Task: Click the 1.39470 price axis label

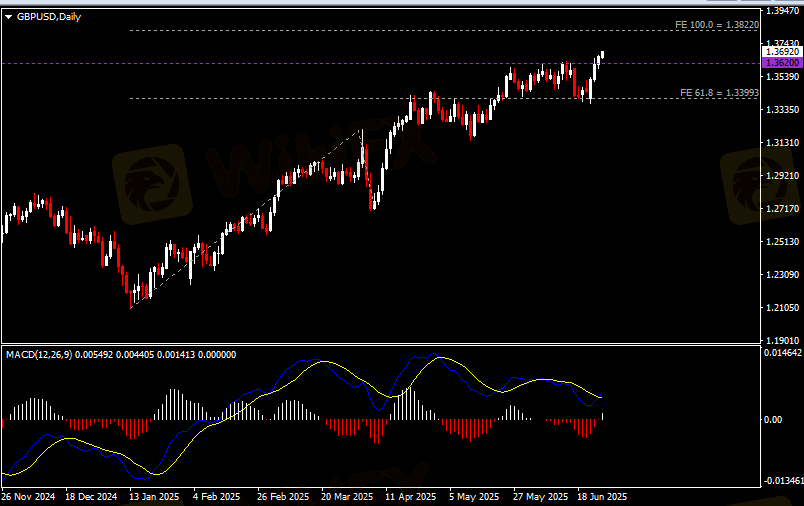Action: click(781, 10)
